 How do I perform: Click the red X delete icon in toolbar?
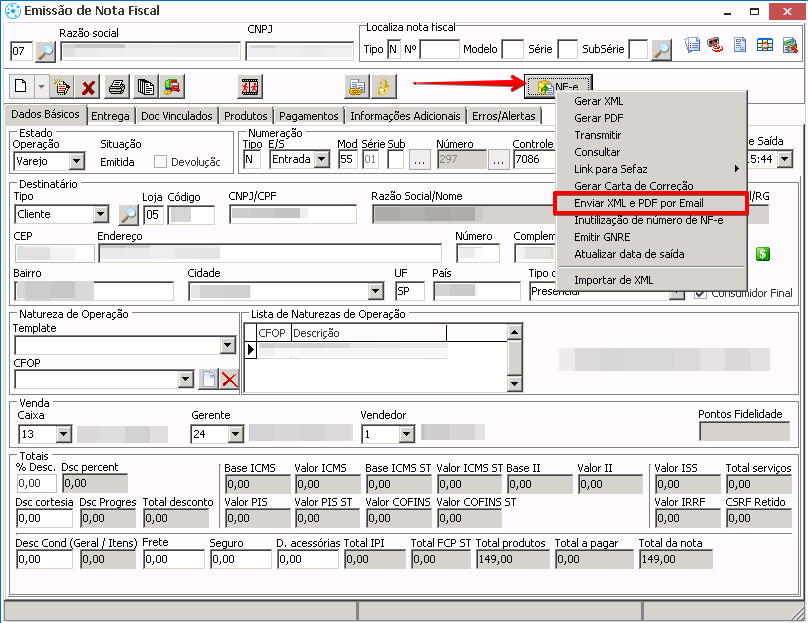[x=88, y=87]
